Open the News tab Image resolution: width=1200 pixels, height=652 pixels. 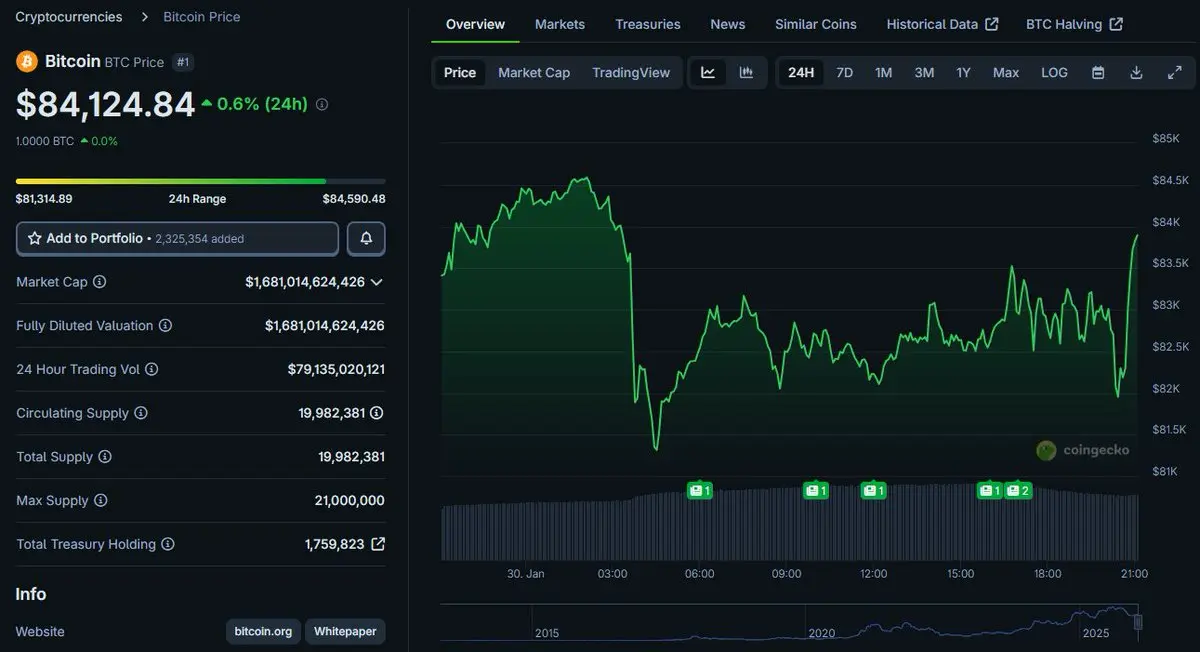point(728,24)
